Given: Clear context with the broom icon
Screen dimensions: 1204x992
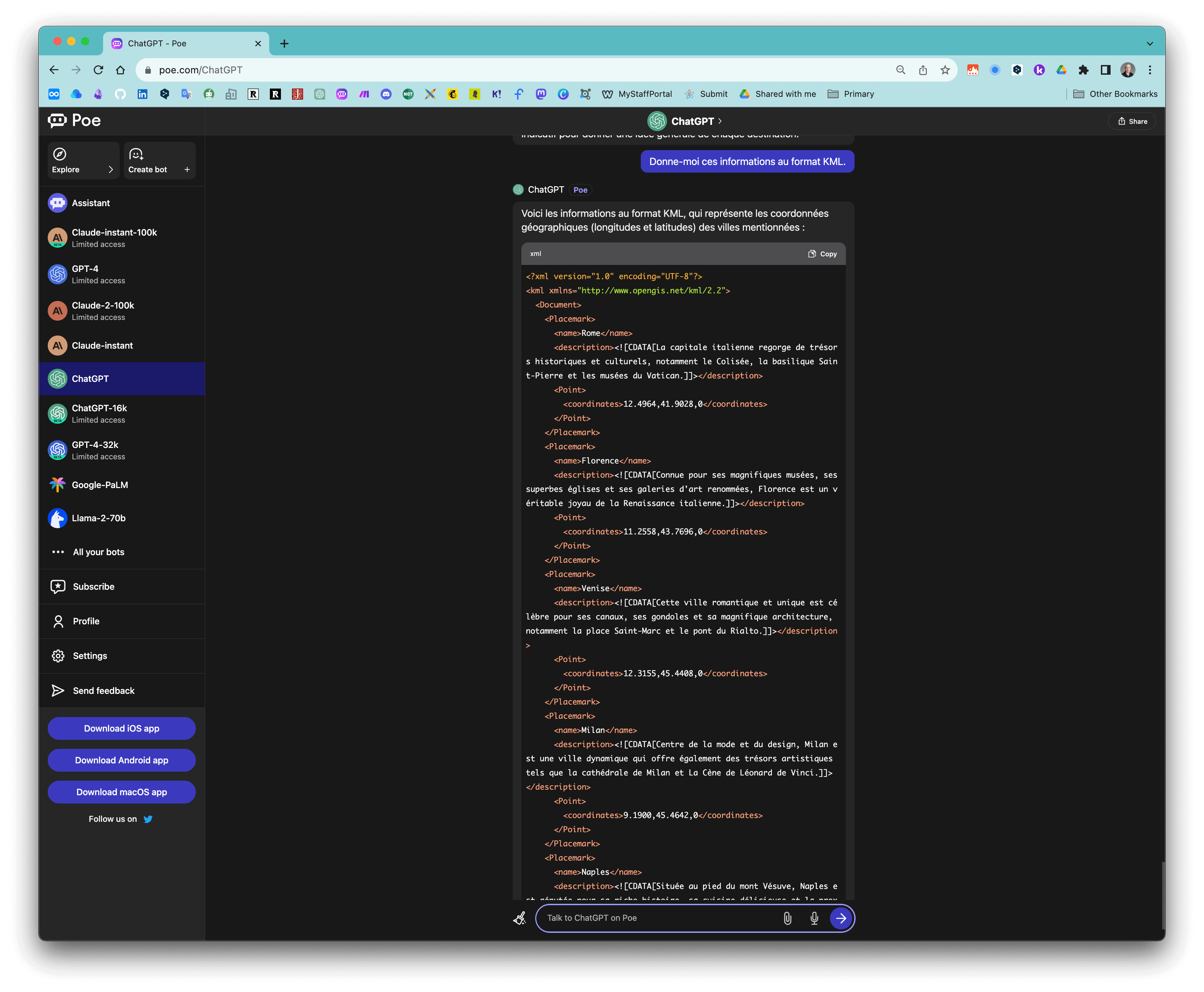Looking at the screenshot, I should [x=519, y=918].
